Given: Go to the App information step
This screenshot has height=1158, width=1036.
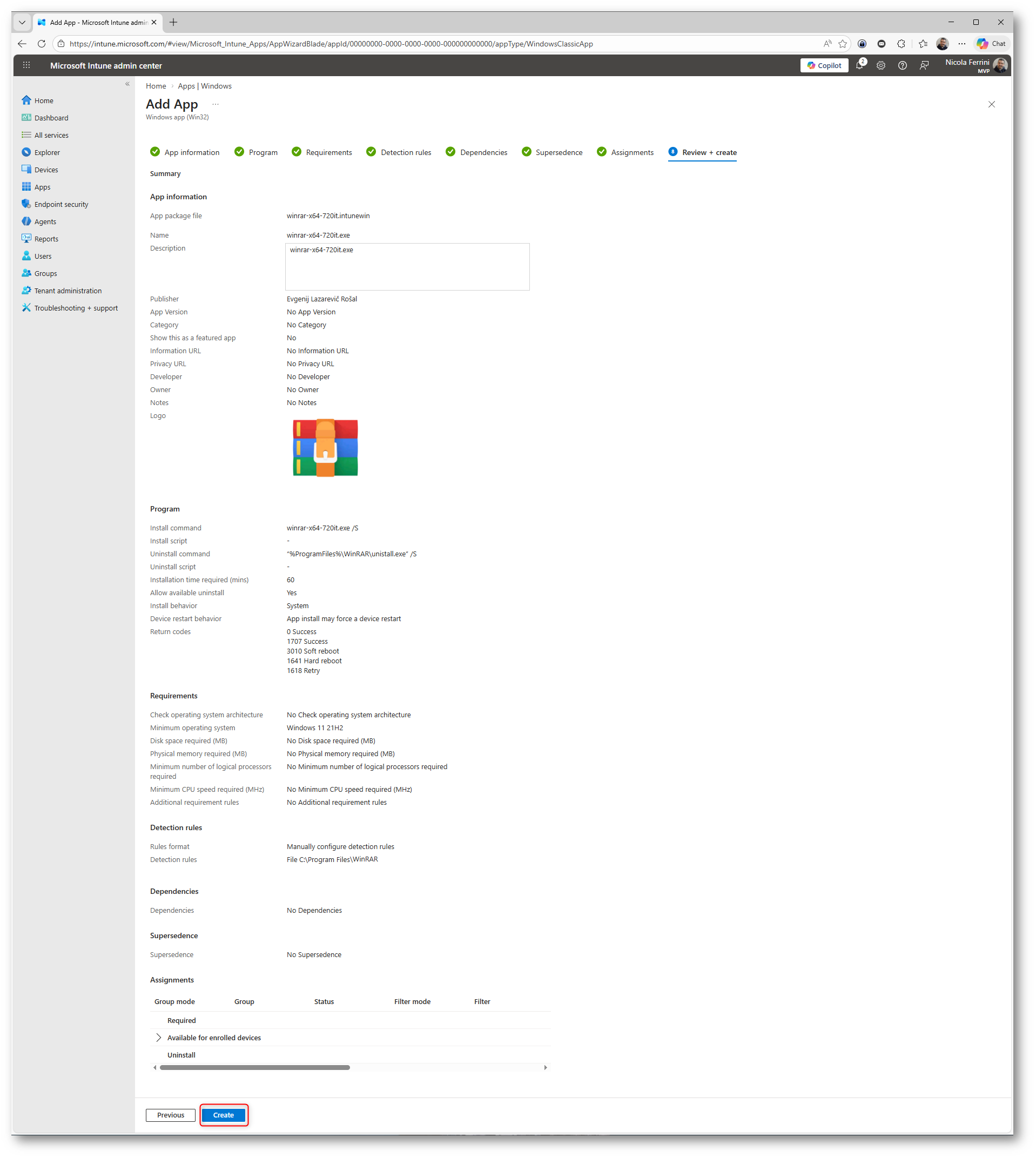Looking at the screenshot, I should click(185, 152).
